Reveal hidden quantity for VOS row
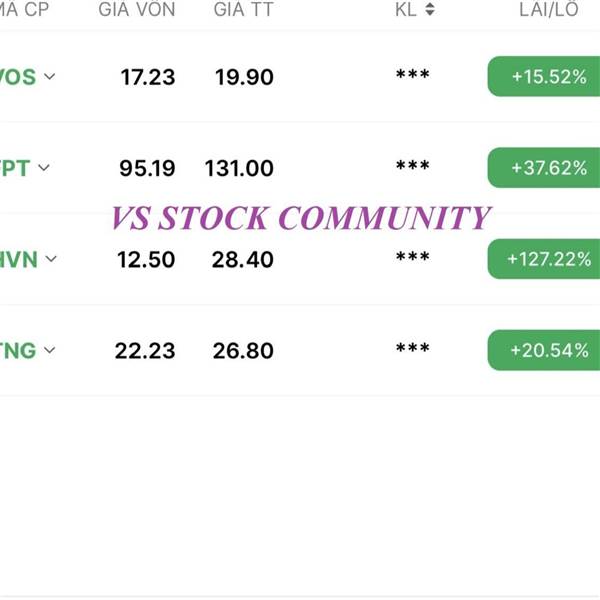The height and width of the screenshot is (600, 600). (x=412, y=74)
